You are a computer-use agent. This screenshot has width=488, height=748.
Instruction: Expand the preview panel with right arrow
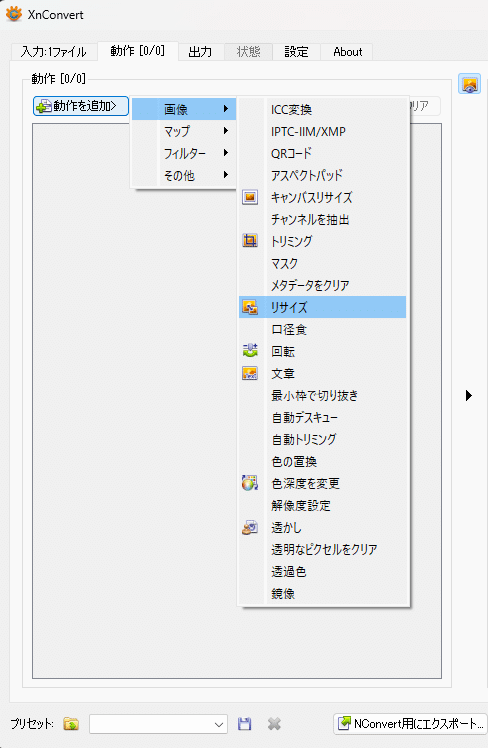468,395
